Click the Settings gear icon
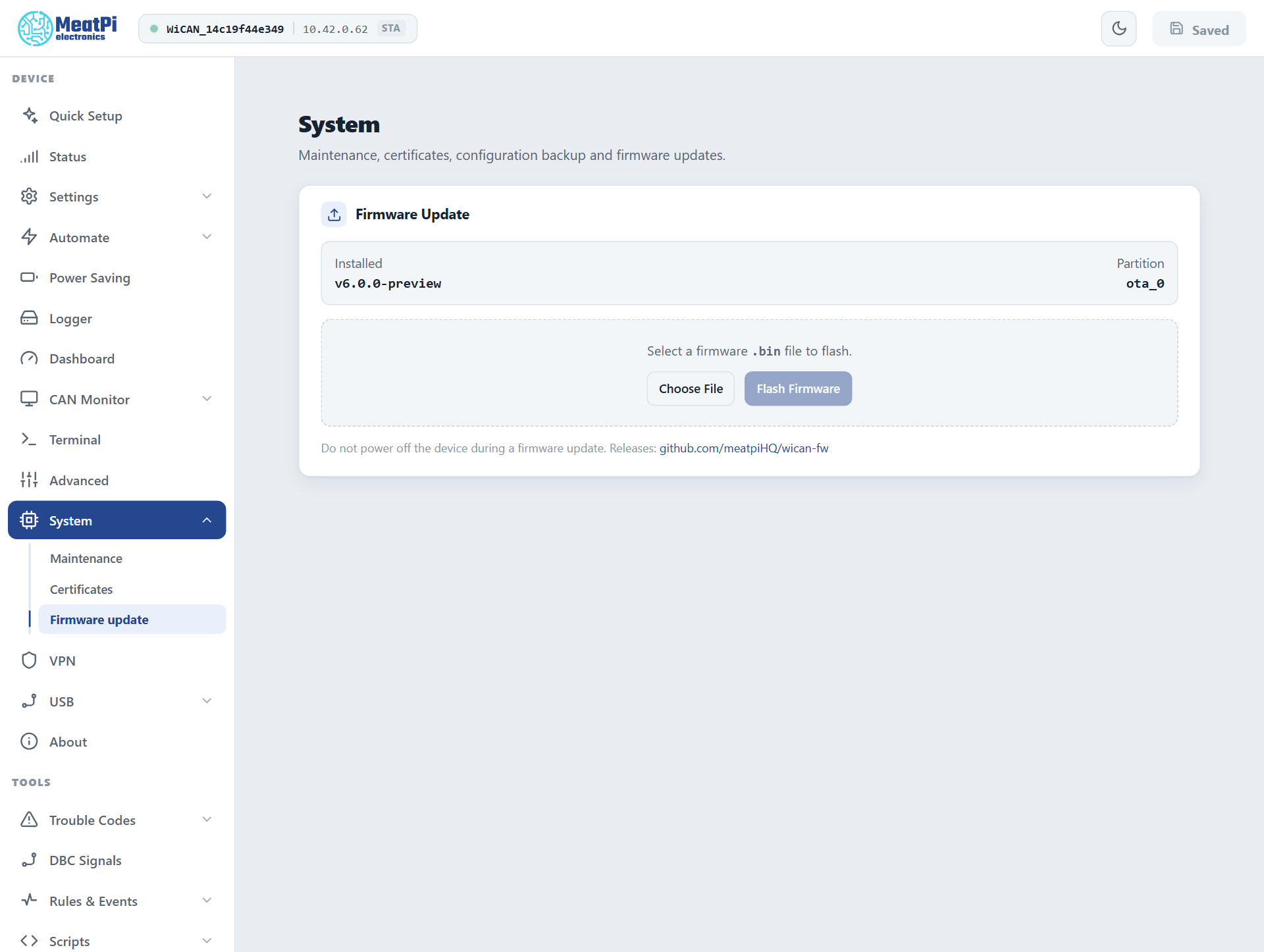 tap(30, 196)
